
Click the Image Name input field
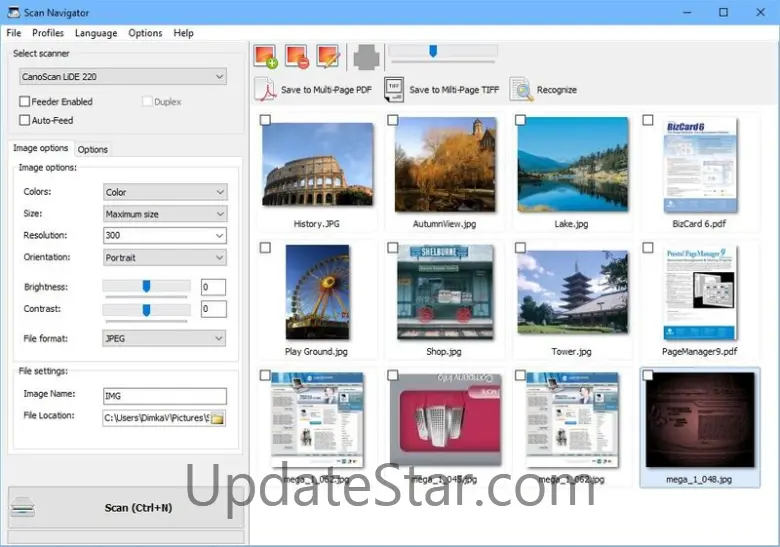(165, 396)
